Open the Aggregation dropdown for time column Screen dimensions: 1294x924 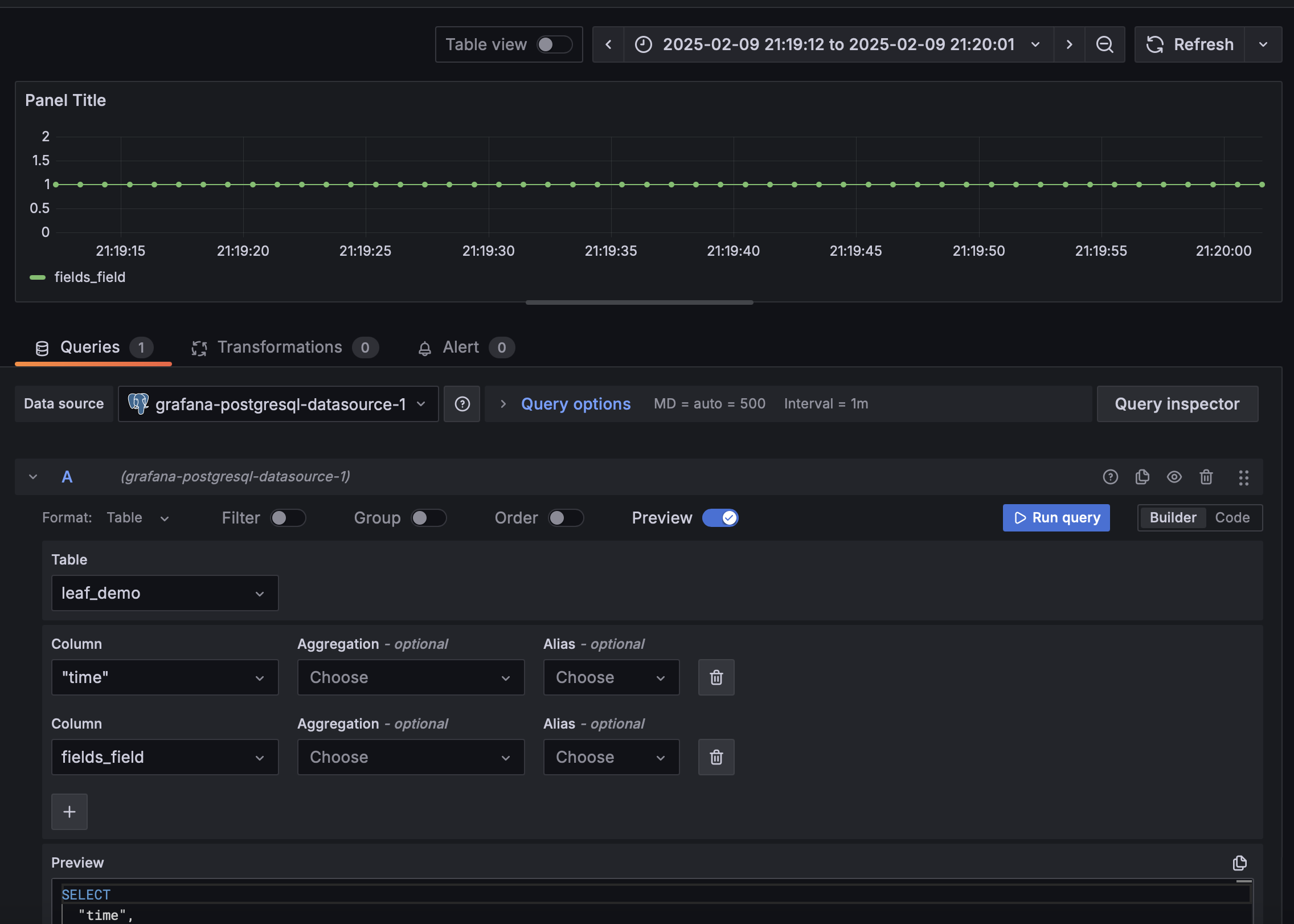pos(410,677)
